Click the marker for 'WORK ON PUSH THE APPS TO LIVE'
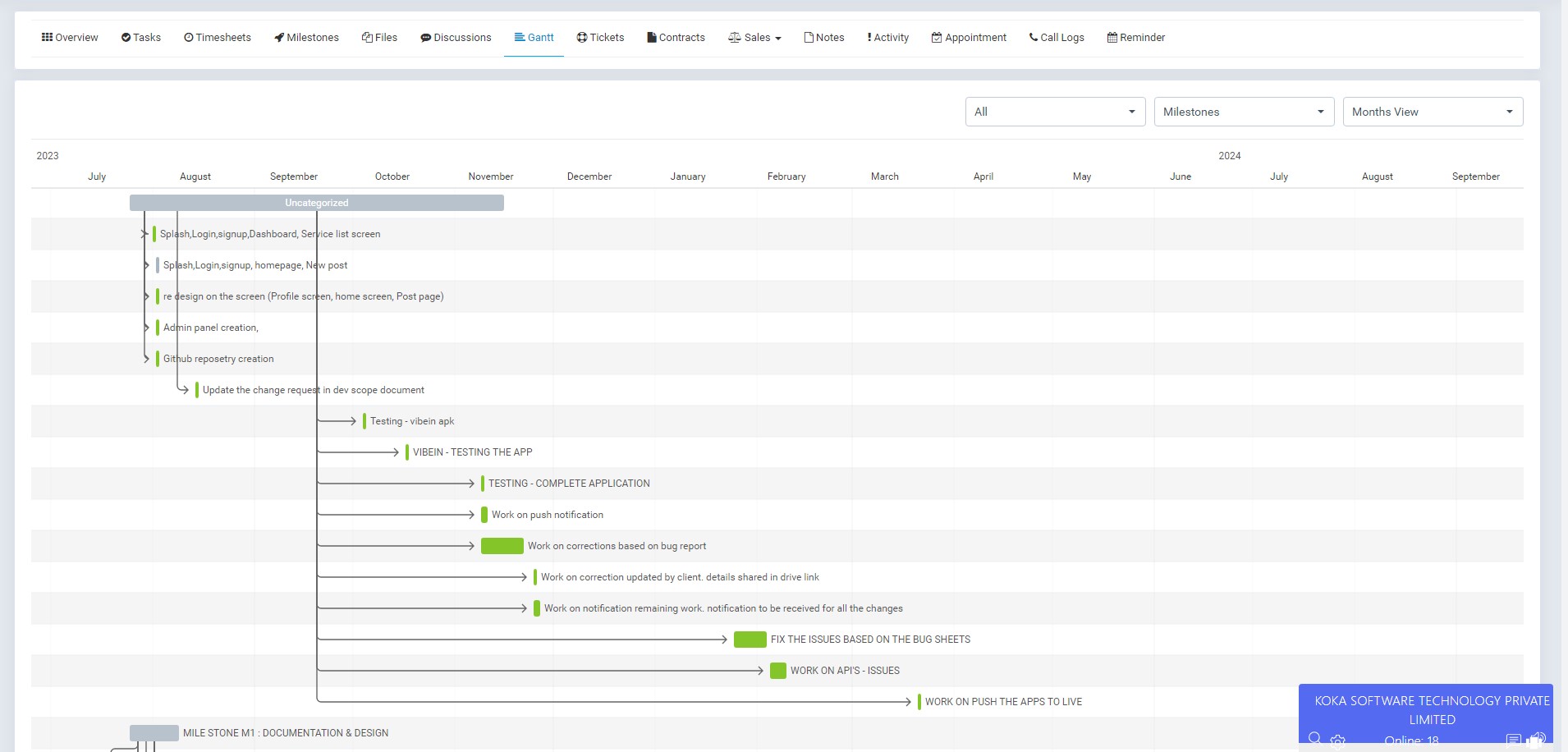 [919, 702]
